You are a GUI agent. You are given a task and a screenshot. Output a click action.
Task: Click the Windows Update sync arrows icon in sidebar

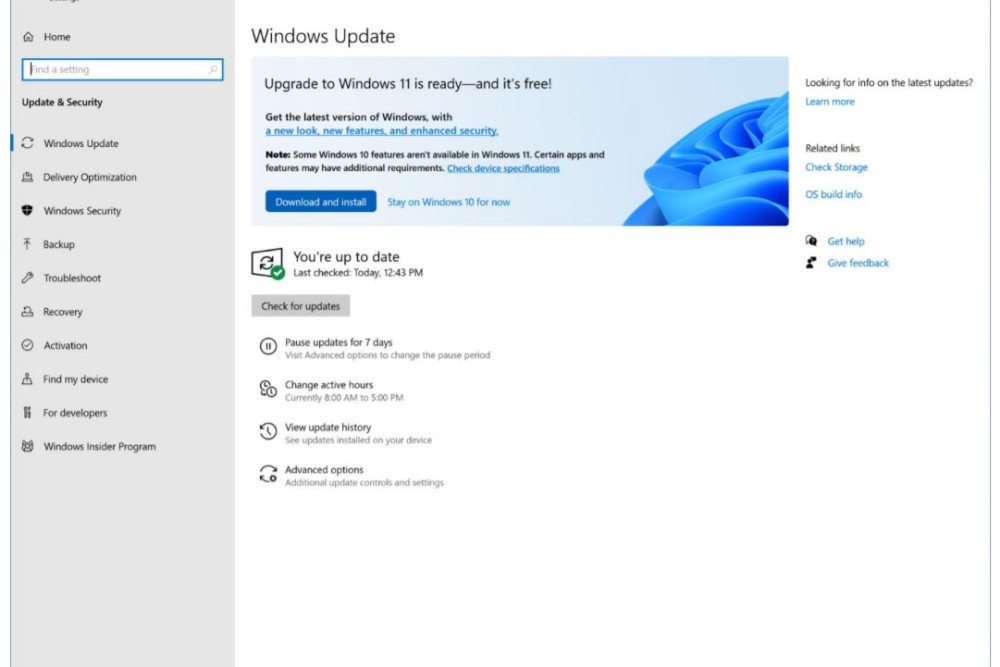(x=27, y=143)
